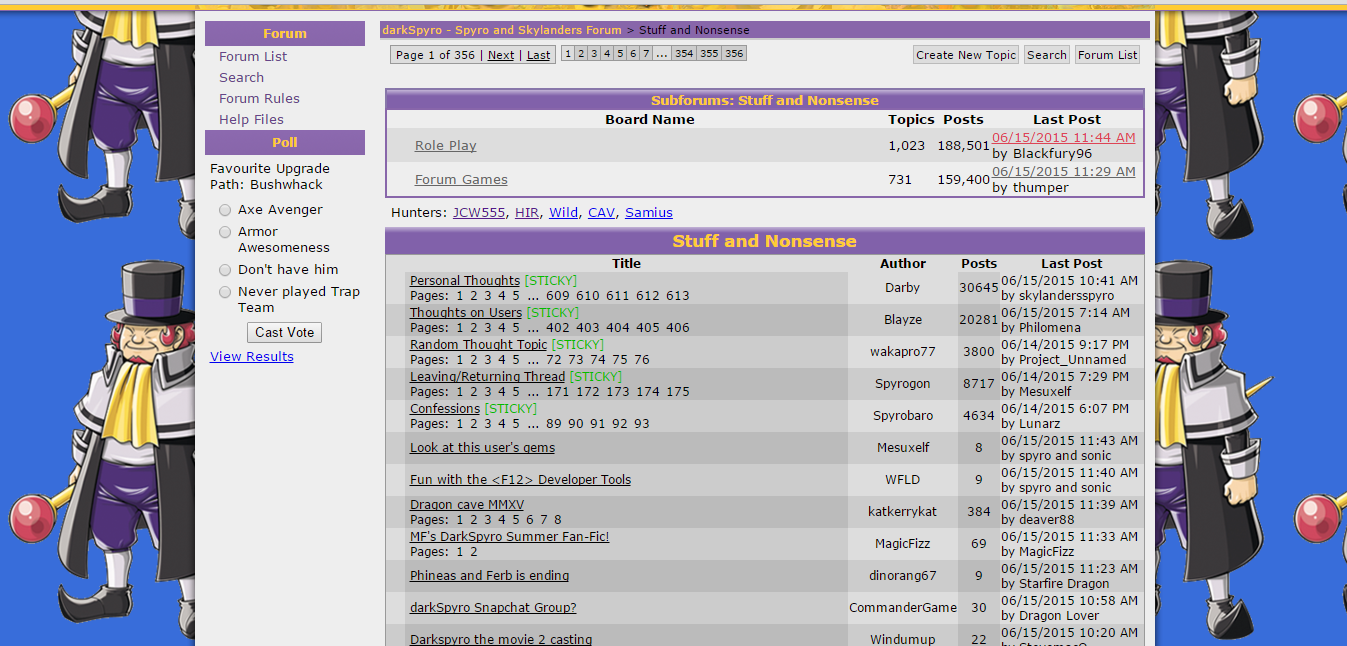
Task: Click author name Spyrogon
Action: [902, 384]
